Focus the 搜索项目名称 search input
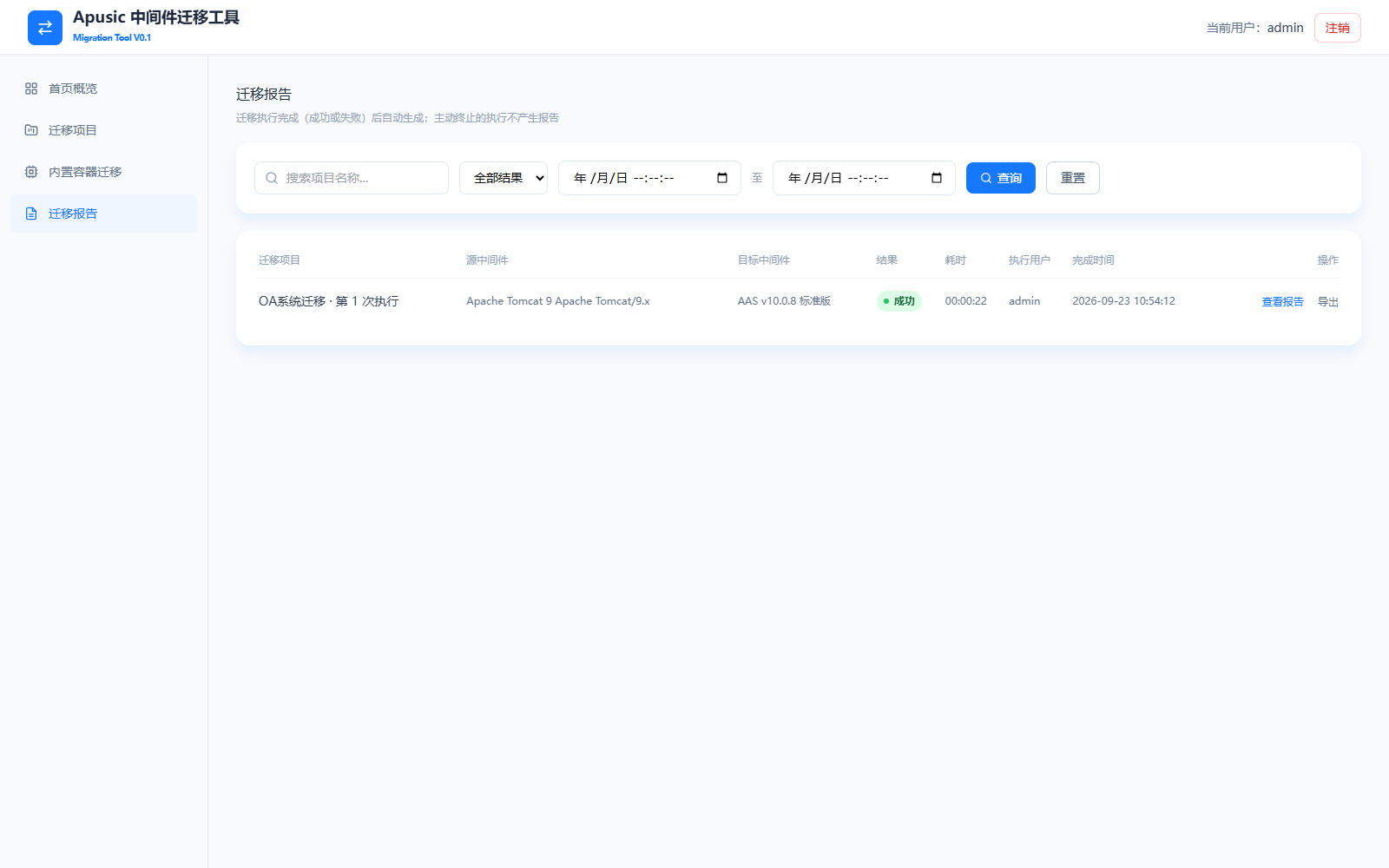1389x868 pixels. click(x=352, y=178)
